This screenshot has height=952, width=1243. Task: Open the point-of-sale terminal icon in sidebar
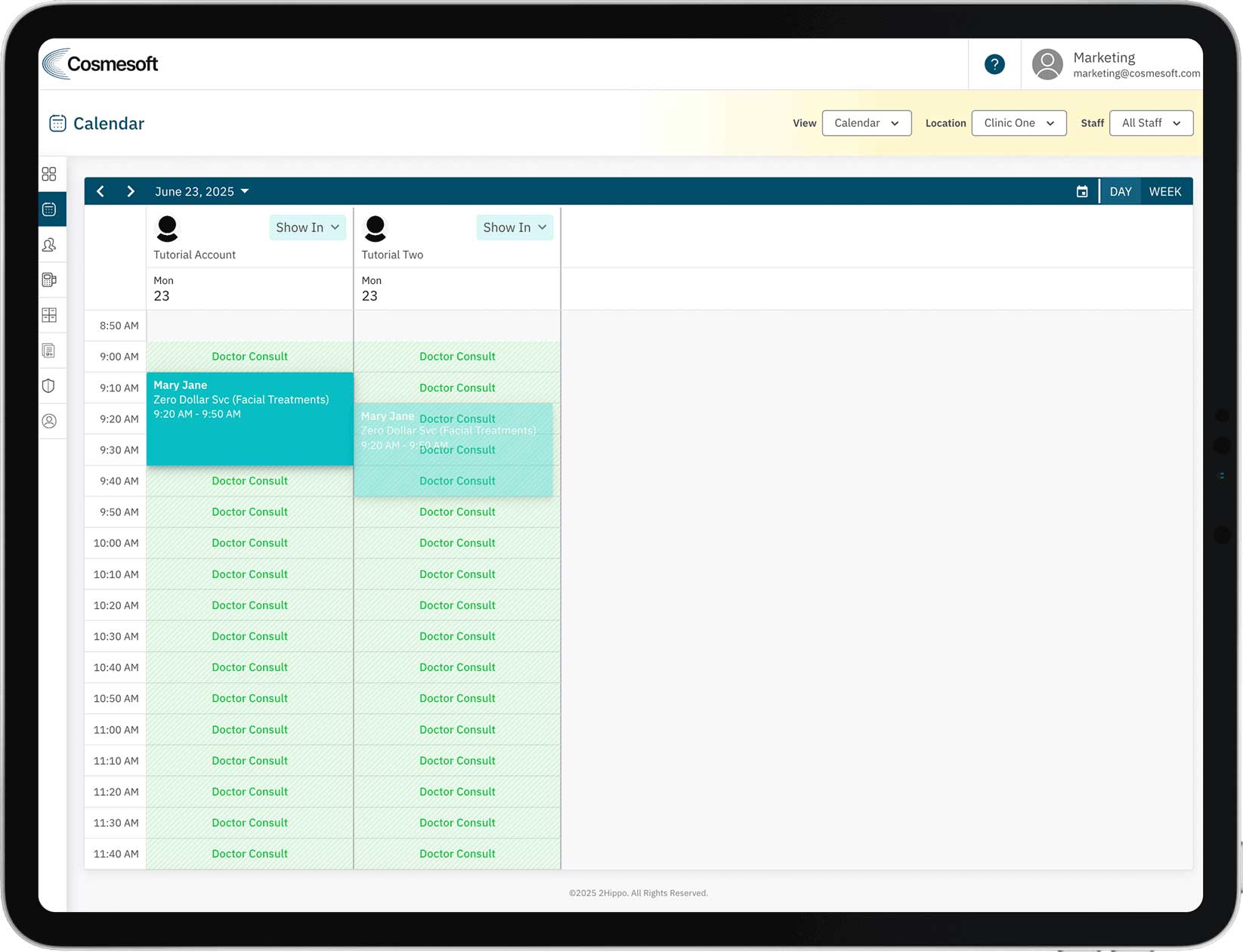click(49, 280)
